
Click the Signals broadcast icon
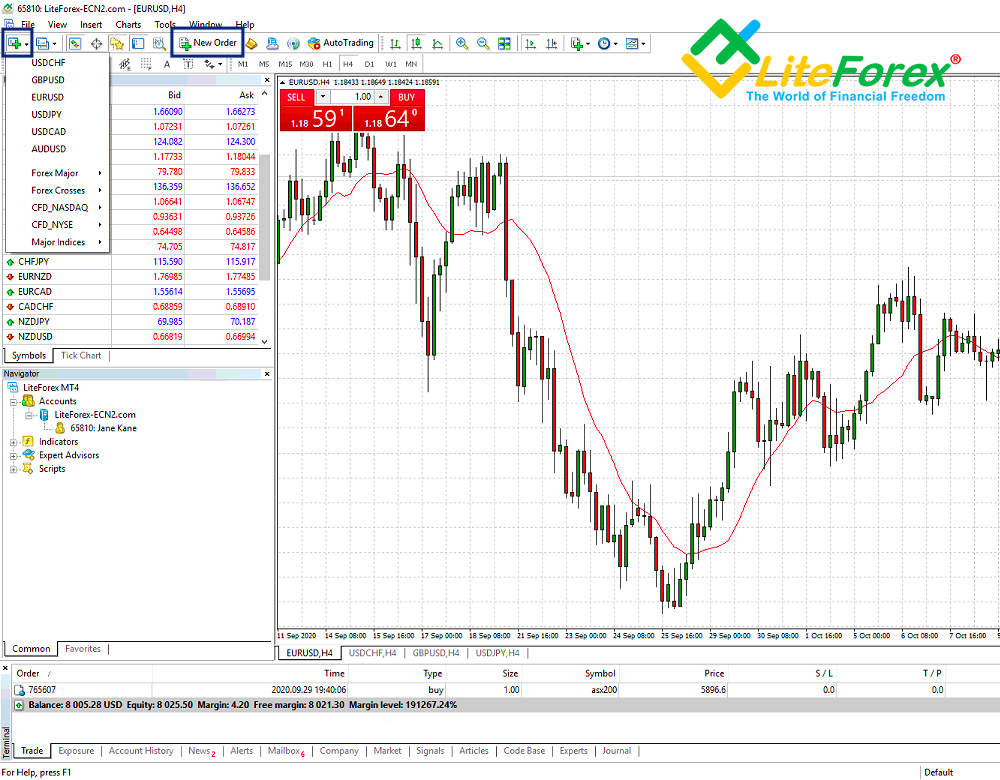(293, 43)
